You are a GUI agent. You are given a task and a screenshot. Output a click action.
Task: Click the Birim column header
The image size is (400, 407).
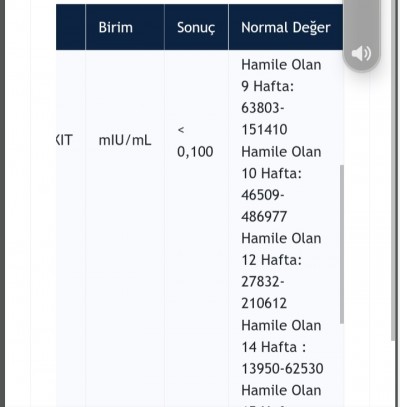pyautogui.click(x=115, y=27)
